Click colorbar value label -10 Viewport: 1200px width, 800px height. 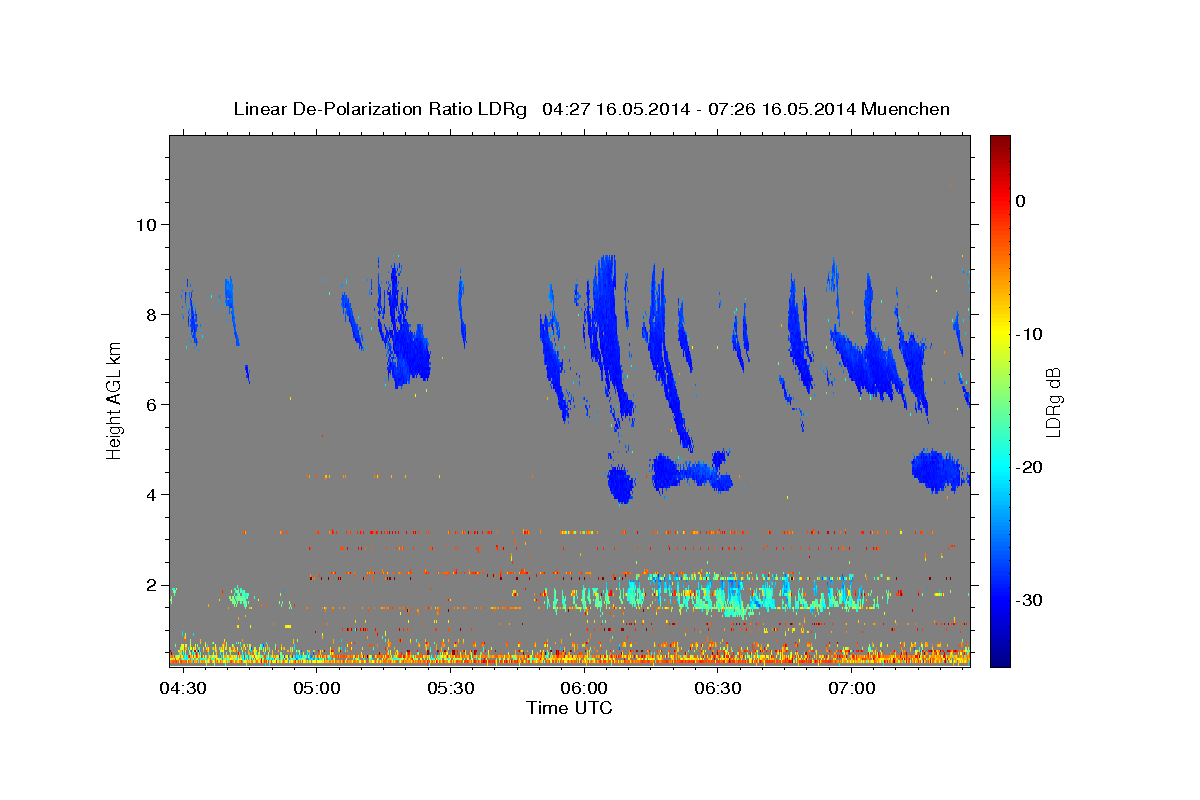pyautogui.click(x=1029, y=334)
